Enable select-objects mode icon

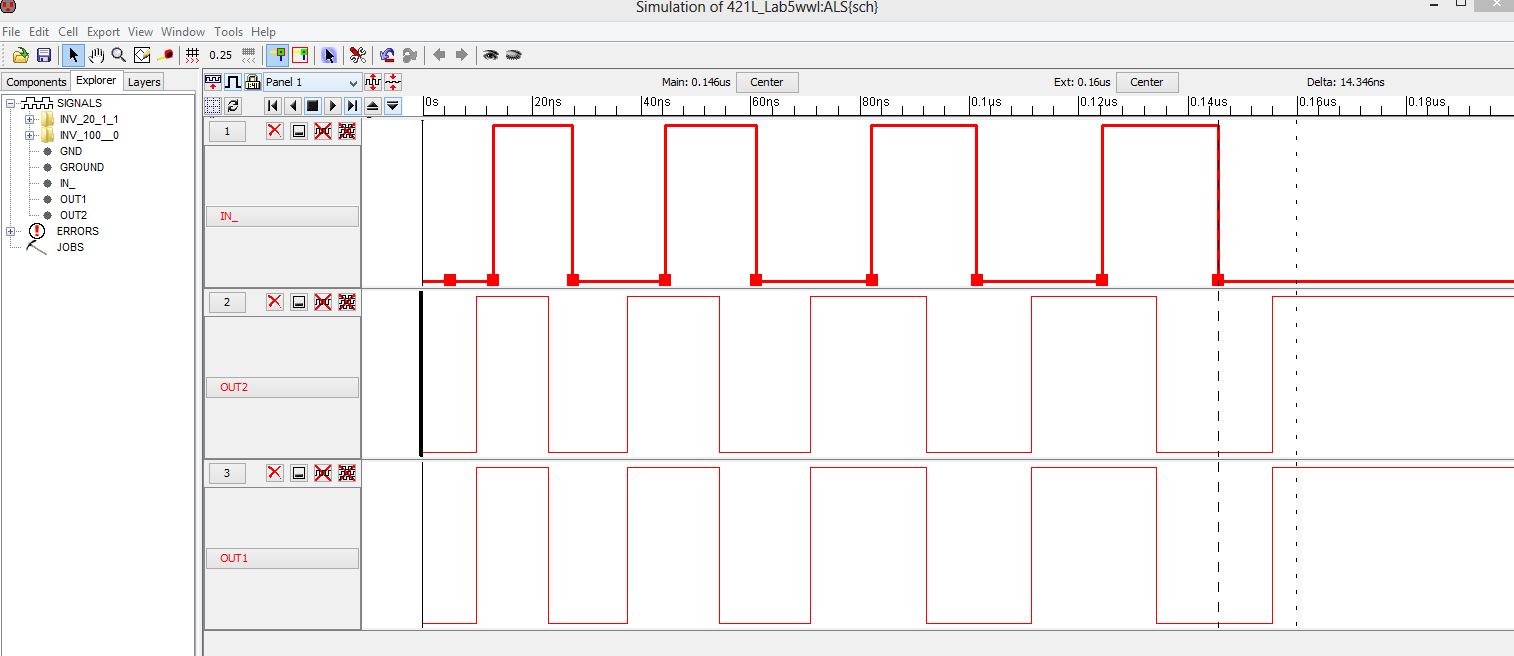pyautogui.click(x=277, y=55)
